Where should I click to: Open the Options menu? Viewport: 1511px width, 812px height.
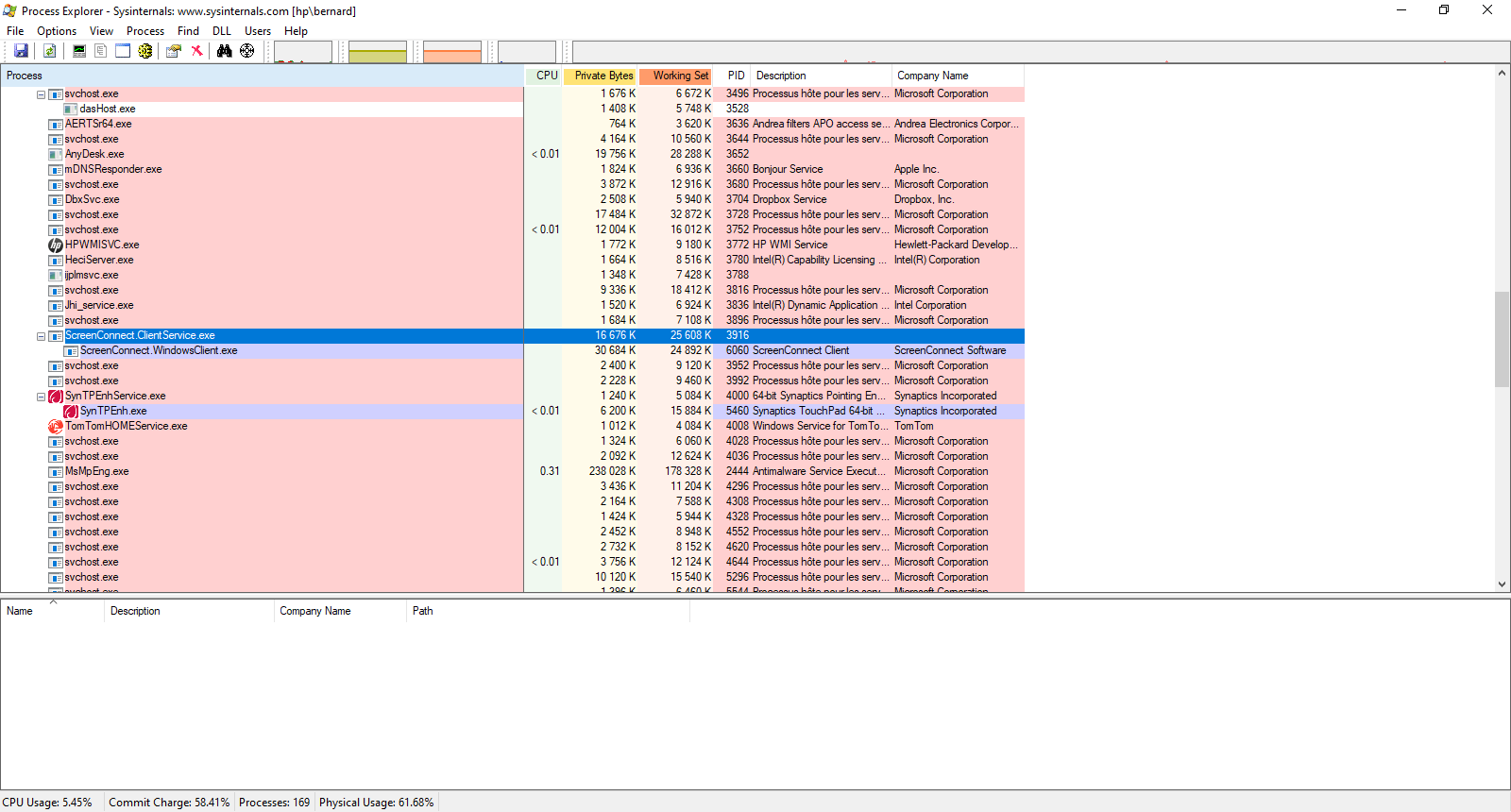57,31
